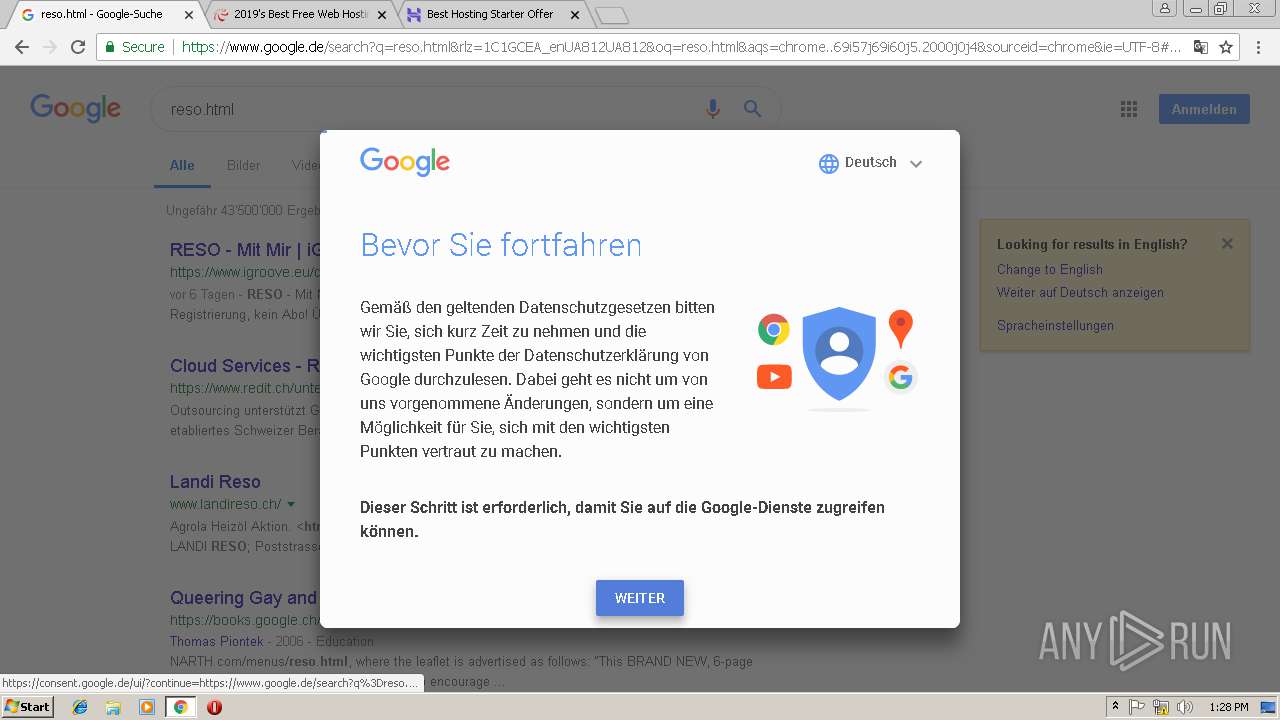Click the Thomas Piontek author link

click(x=217, y=641)
